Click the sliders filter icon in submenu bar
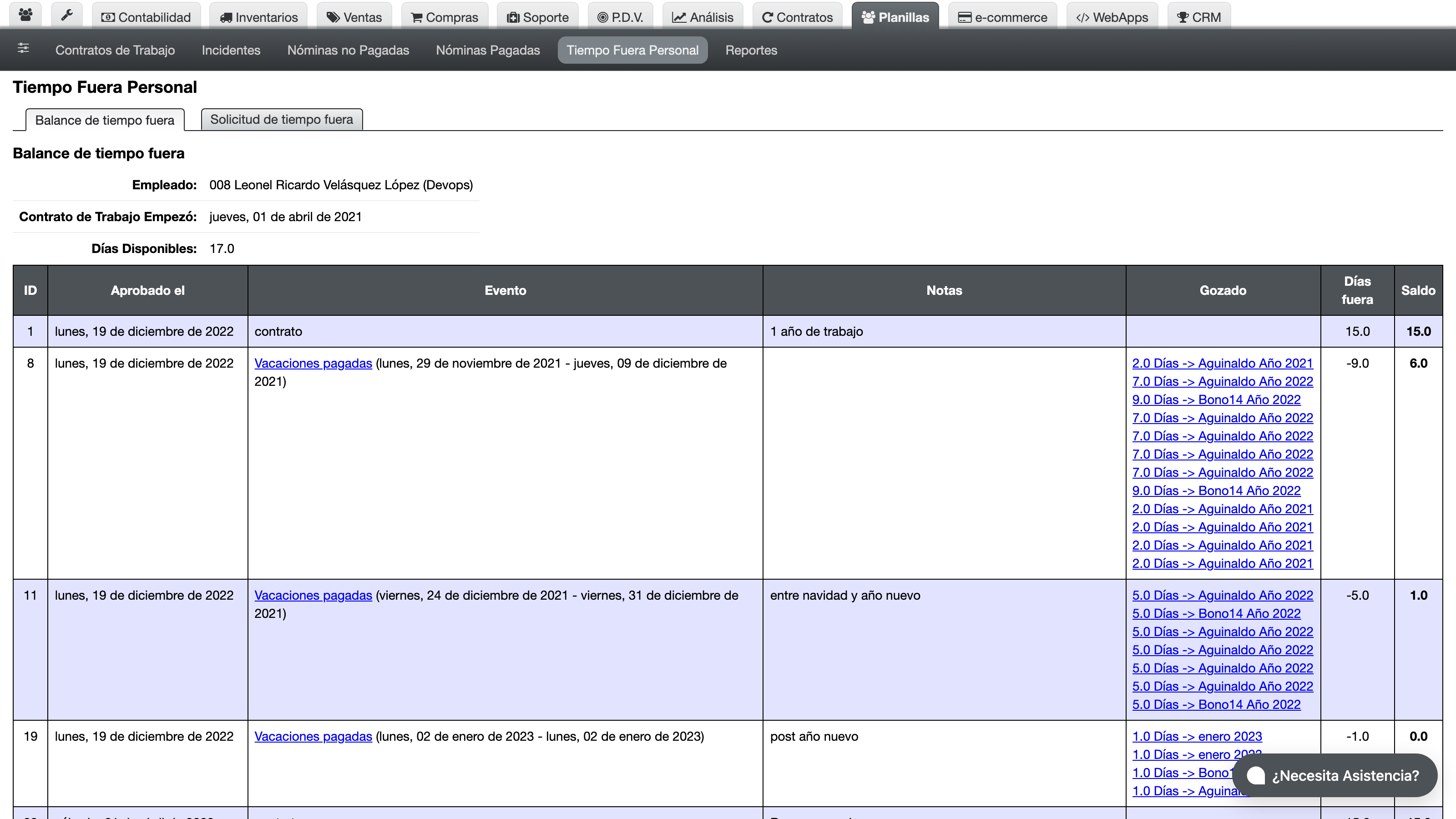 click(23, 49)
